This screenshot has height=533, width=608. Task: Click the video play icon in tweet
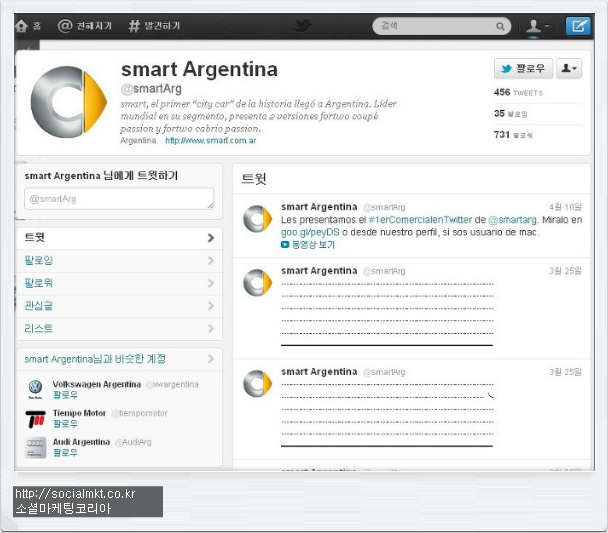(285, 245)
